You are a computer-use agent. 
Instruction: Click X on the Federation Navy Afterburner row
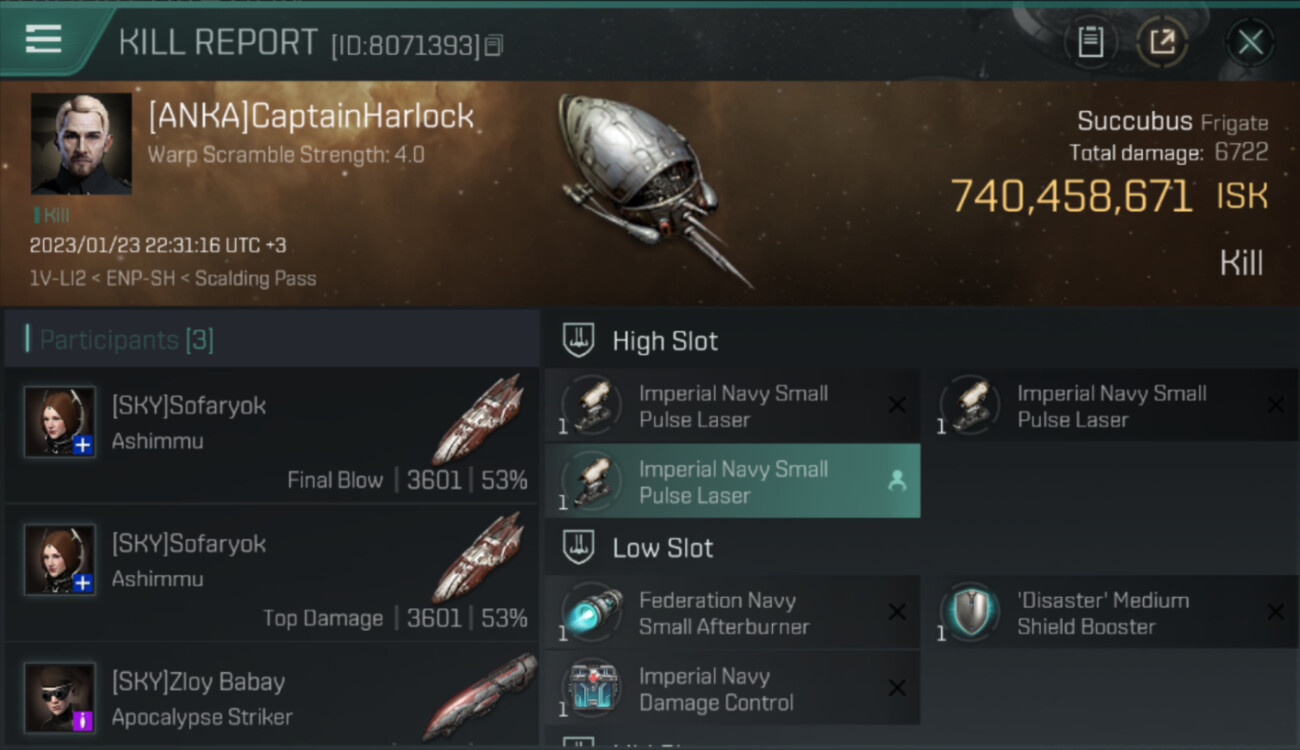tap(897, 612)
